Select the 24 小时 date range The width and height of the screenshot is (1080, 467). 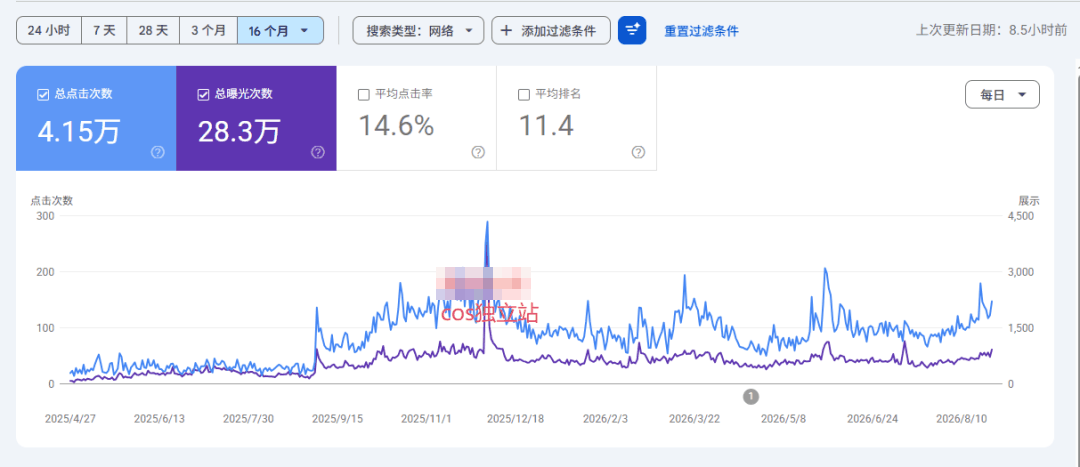49,31
